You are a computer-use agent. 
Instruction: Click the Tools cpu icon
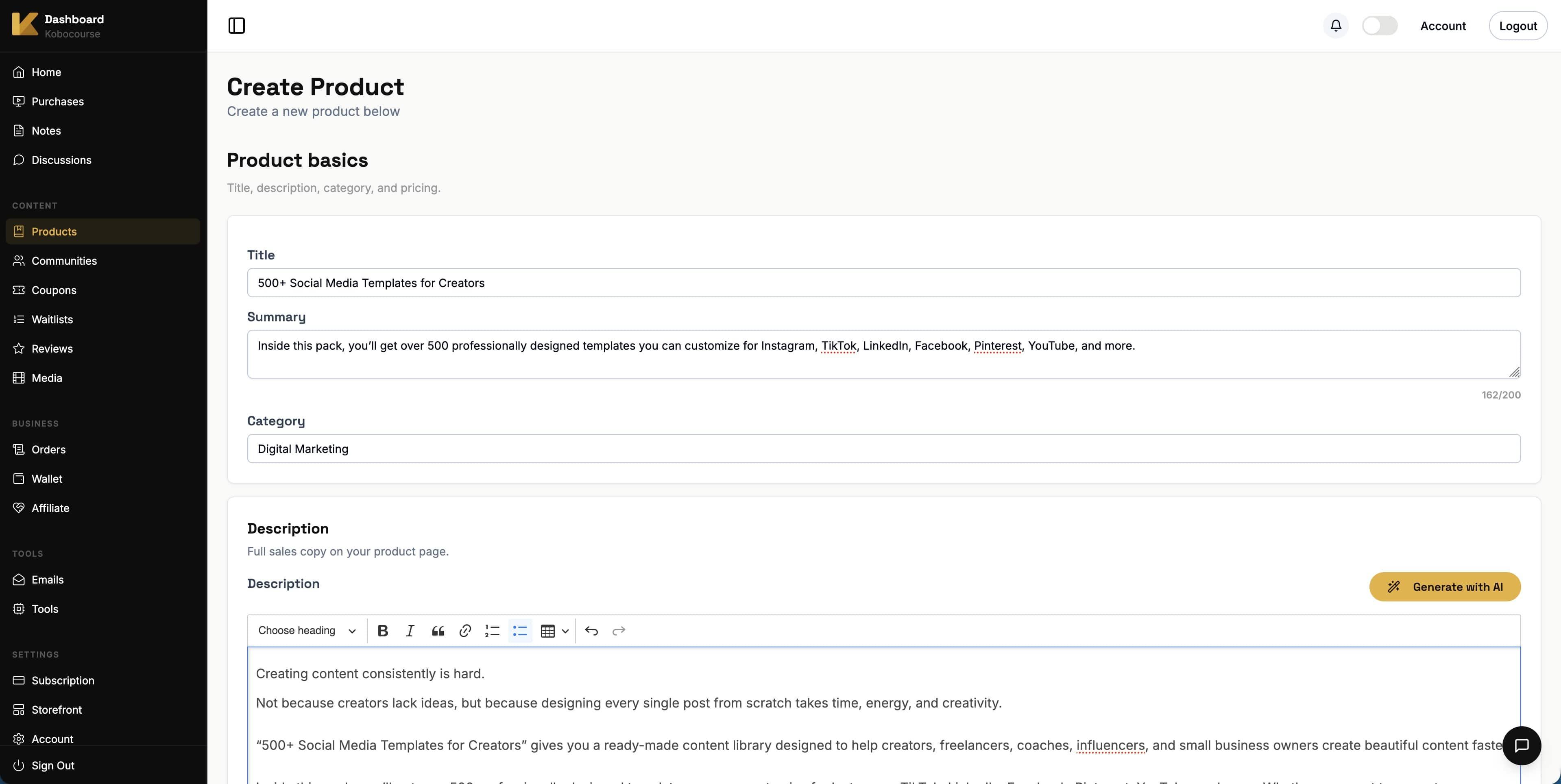coord(19,609)
